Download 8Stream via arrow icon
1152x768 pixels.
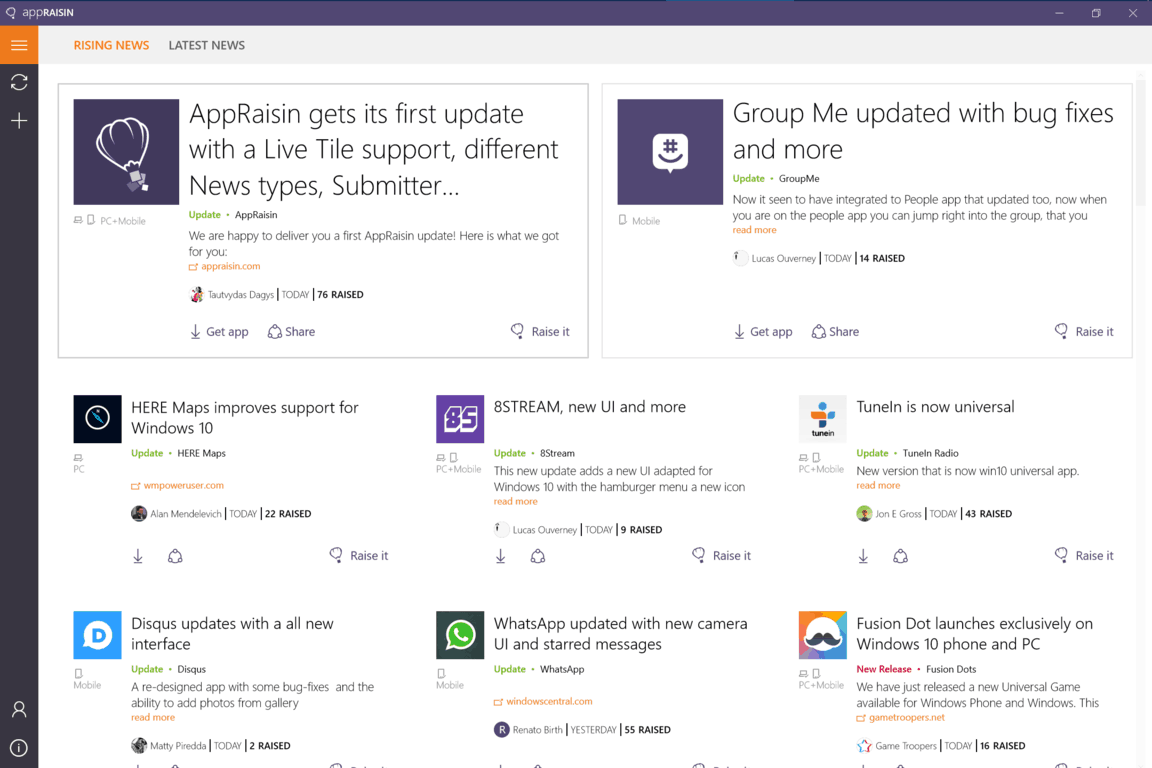500,556
